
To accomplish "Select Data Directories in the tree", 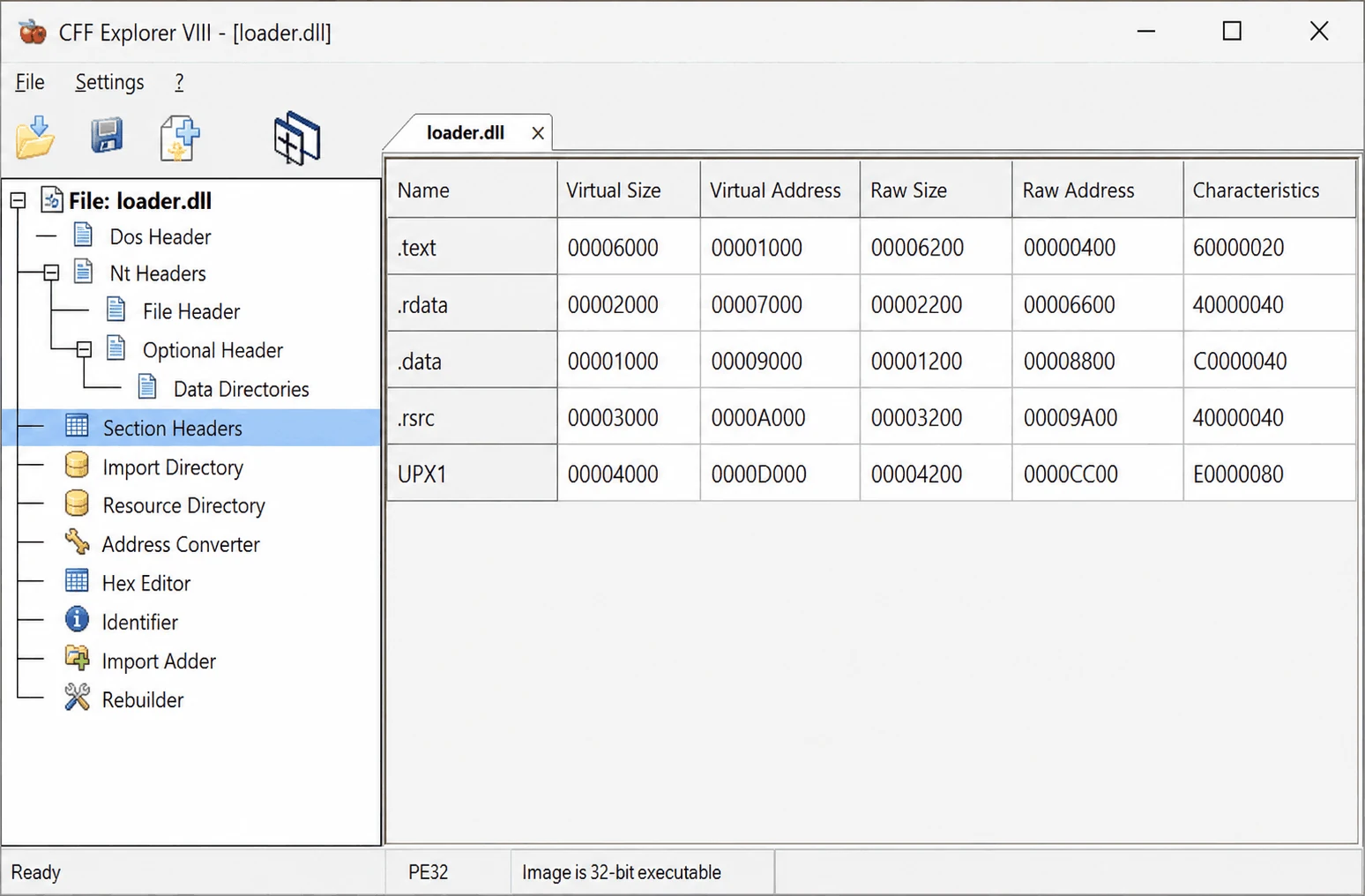I will point(241,389).
